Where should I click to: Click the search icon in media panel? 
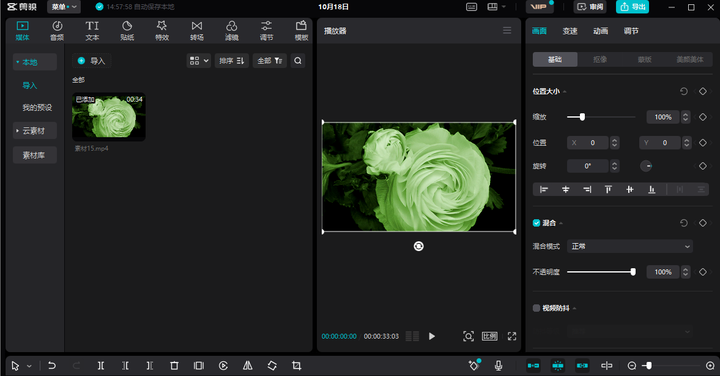pyautogui.click(x=298, y=61)
